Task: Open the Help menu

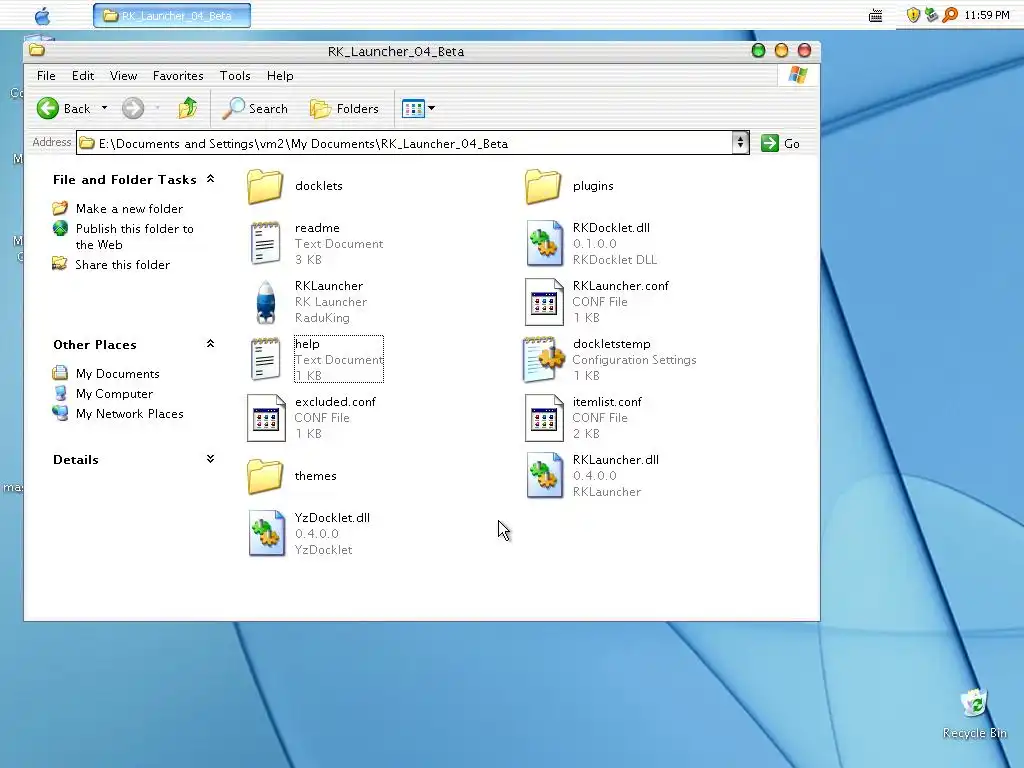Action: tap(280, 76)
